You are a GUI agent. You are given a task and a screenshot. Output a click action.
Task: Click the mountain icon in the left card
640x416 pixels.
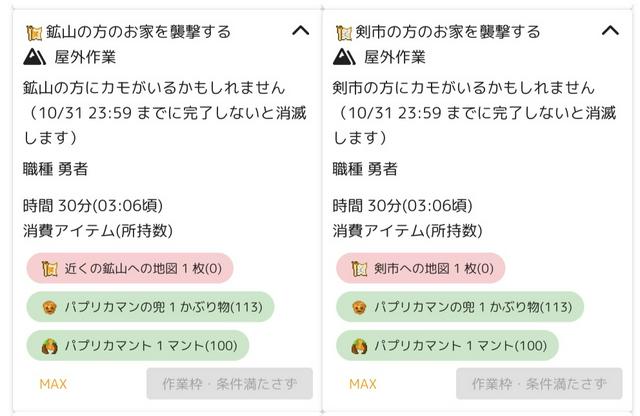point(33,57)
